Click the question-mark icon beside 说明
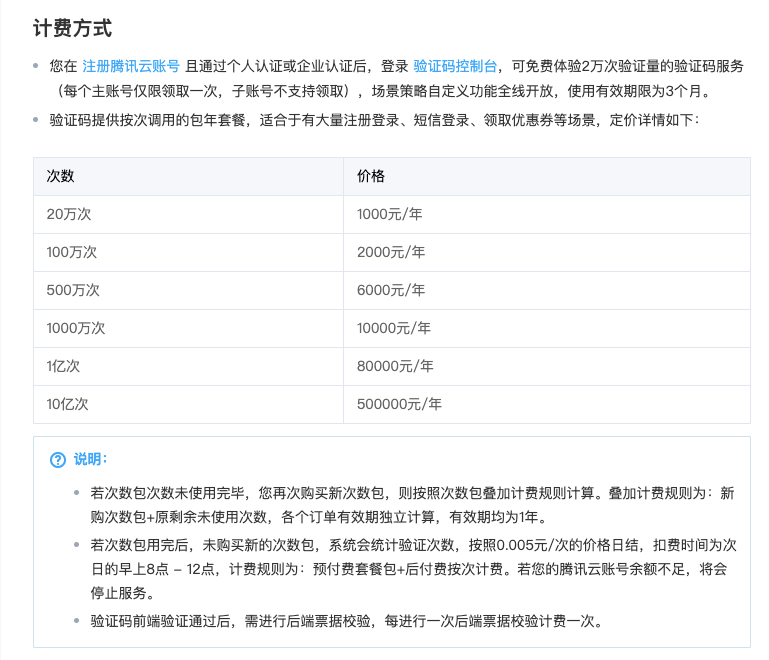This screenshot has width=769, height=660. pyautogui.click(x=58, y=460)
